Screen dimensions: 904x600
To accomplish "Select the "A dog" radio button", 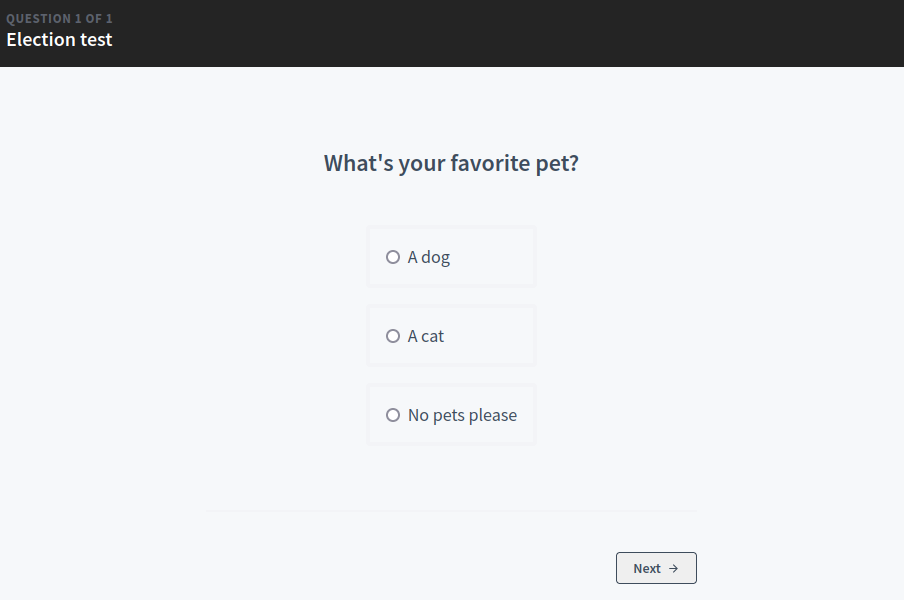I will coord(393,257).
